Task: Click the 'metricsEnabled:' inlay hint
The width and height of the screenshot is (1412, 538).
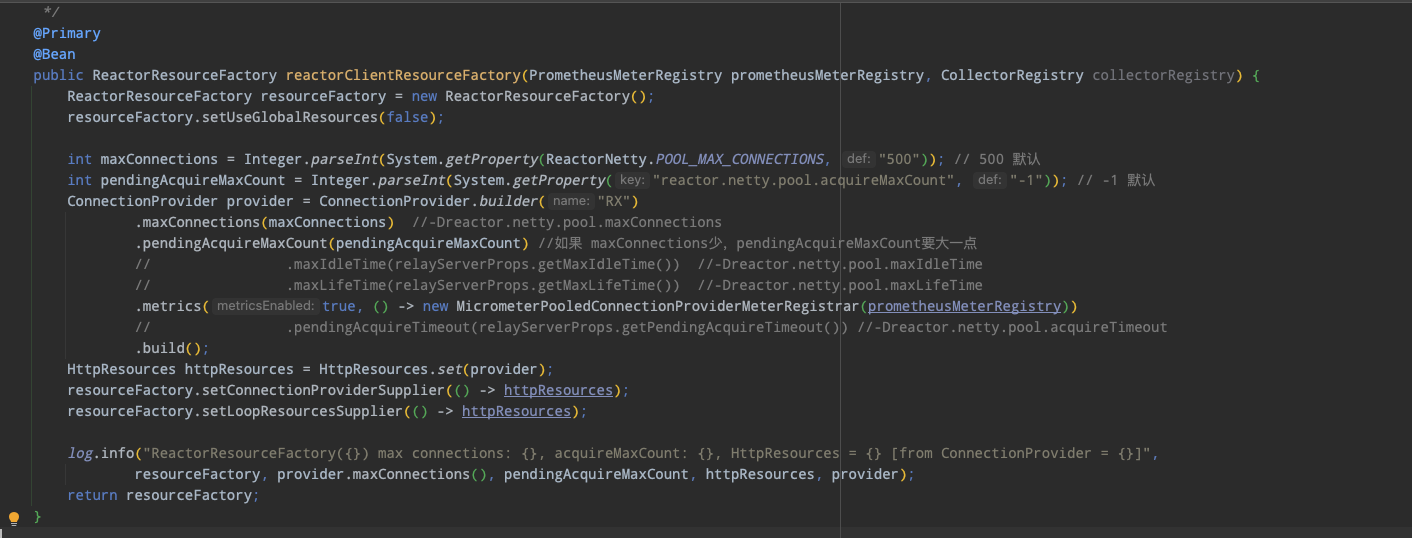Action: [x=265, y=306]
